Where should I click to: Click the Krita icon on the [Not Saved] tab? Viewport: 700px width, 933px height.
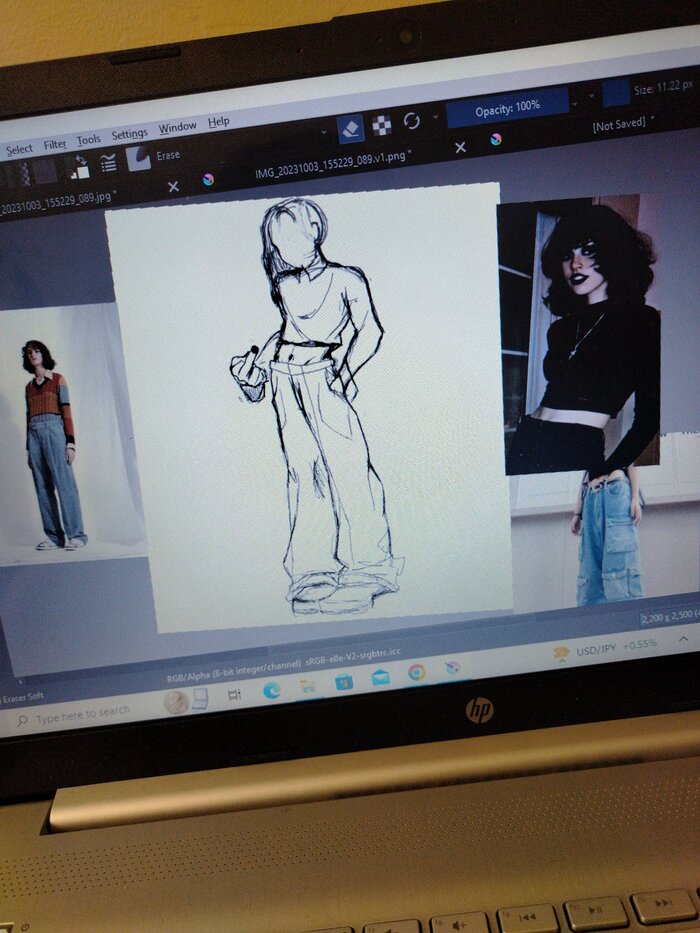[496, 139]
